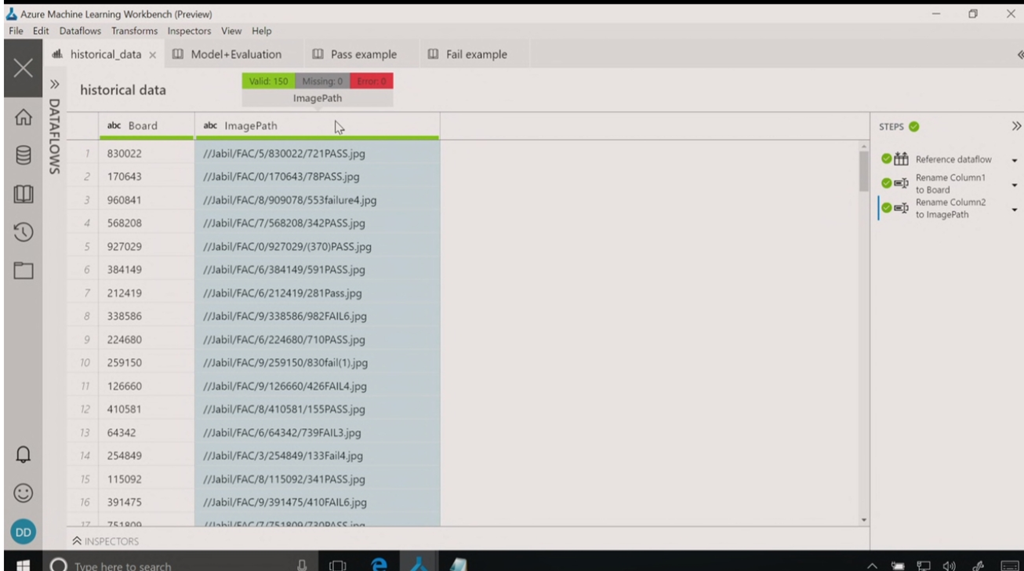
Task: Select cell //Jabil/FAC/3/254849/133Fail4.jpg
Action: 317,455
